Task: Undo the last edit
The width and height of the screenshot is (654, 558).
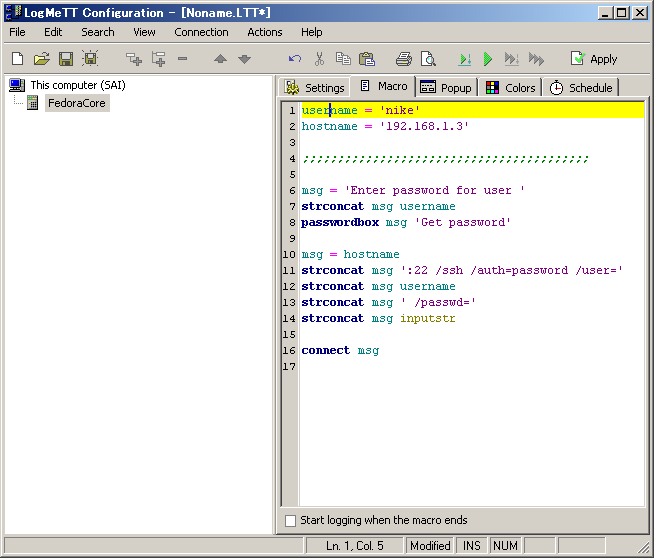Action: (x=294, y=59)
